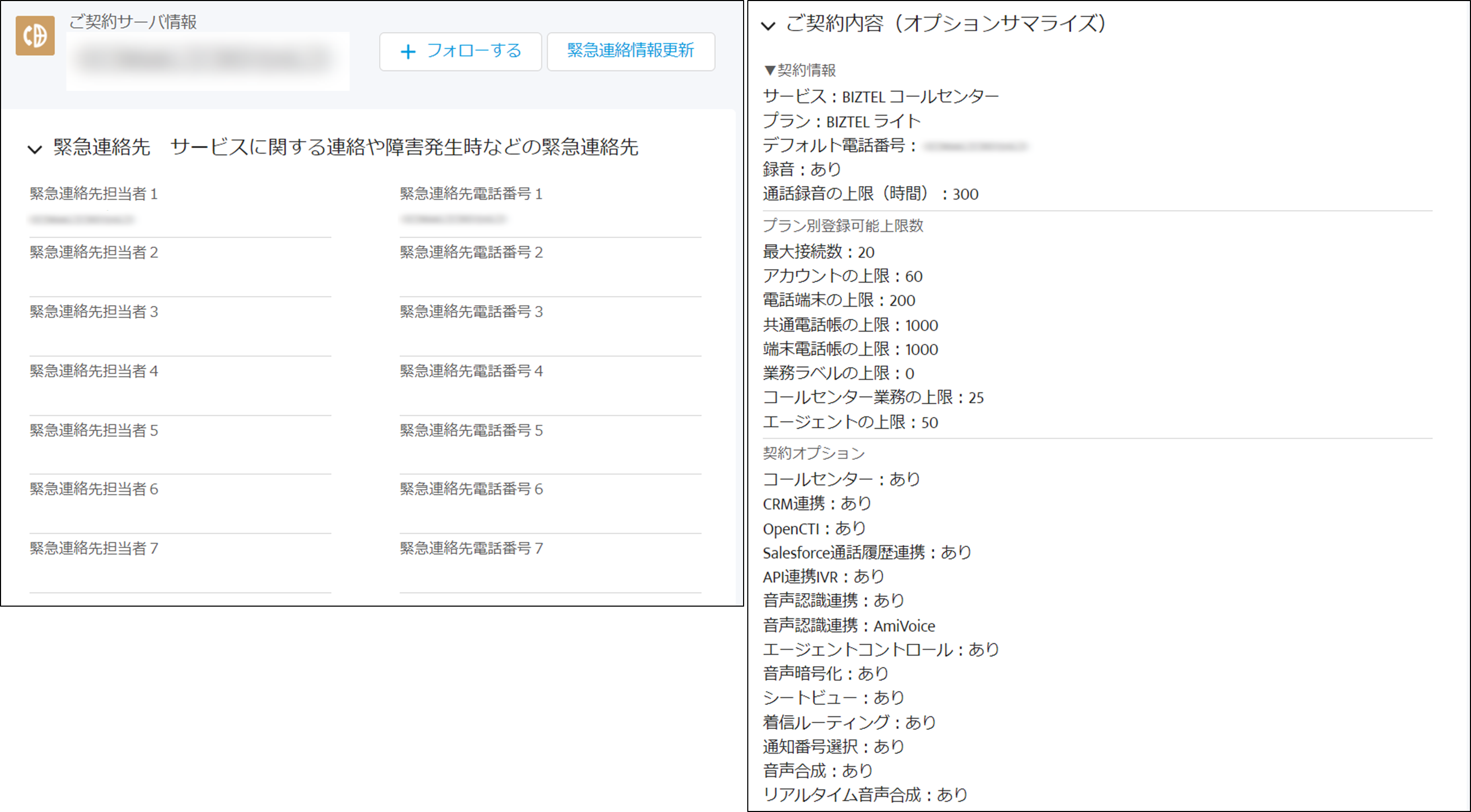Screen dimensions: 1471x812
Task: Click 音声合成：あり
Action: coord(818,771)
